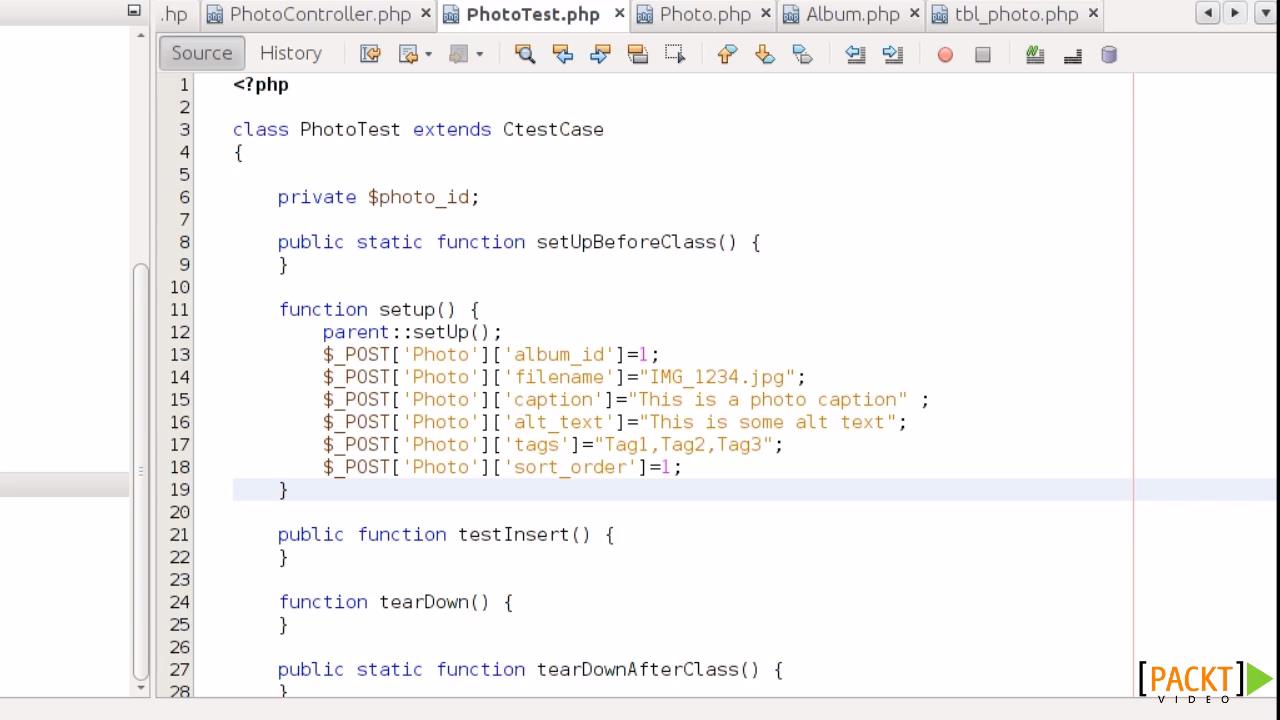Viewport: 1280px width, 720px height.
Task: Click Find Selection magnifier icon
Action: 525,54
